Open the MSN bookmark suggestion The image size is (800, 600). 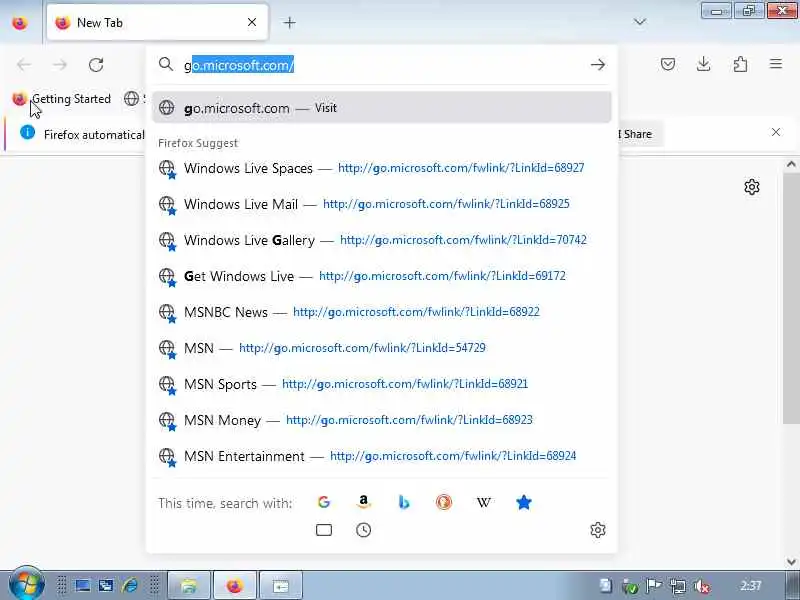pyautogui.click(x=382, y=348)
